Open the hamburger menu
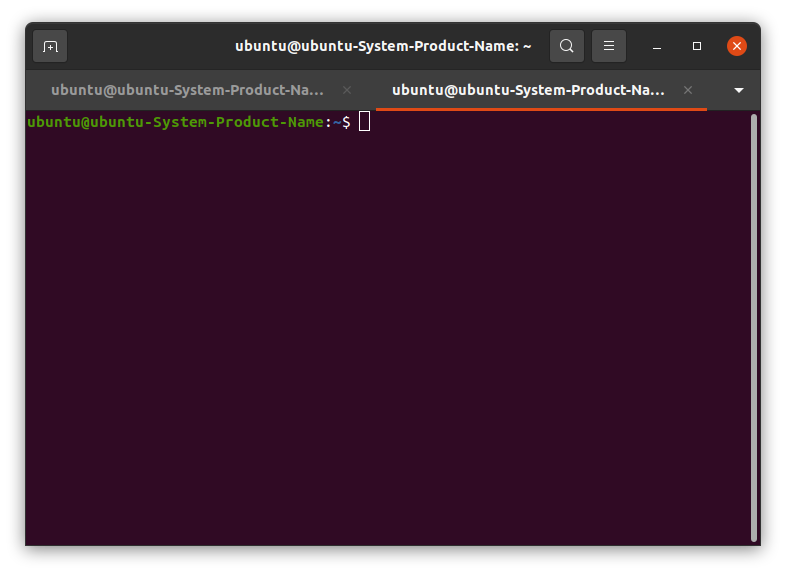Screen dimensions: 786x574 click(609, 46)
